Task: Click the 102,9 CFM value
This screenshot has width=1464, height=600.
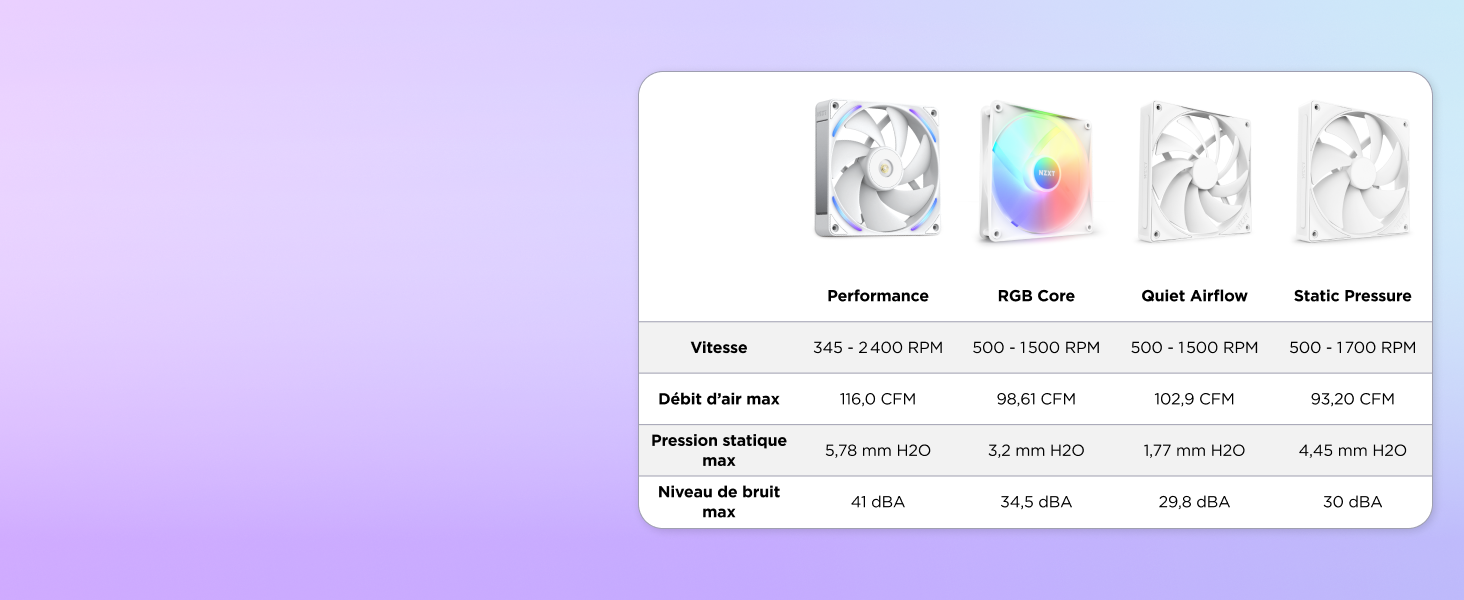Action: pyautogui.click(x=1194, y=399)
